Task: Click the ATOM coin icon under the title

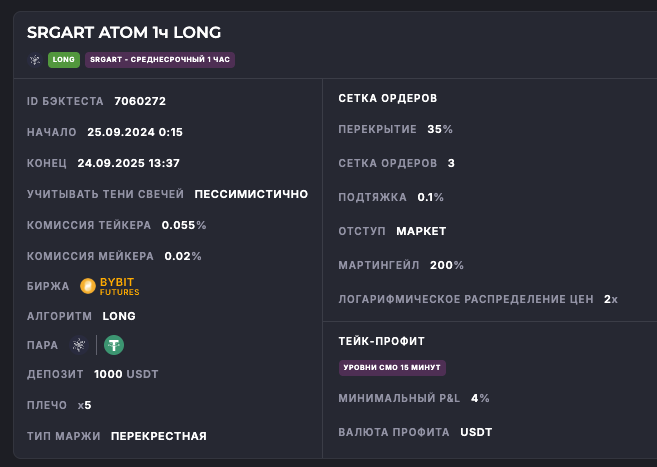Action: (34, 59)
